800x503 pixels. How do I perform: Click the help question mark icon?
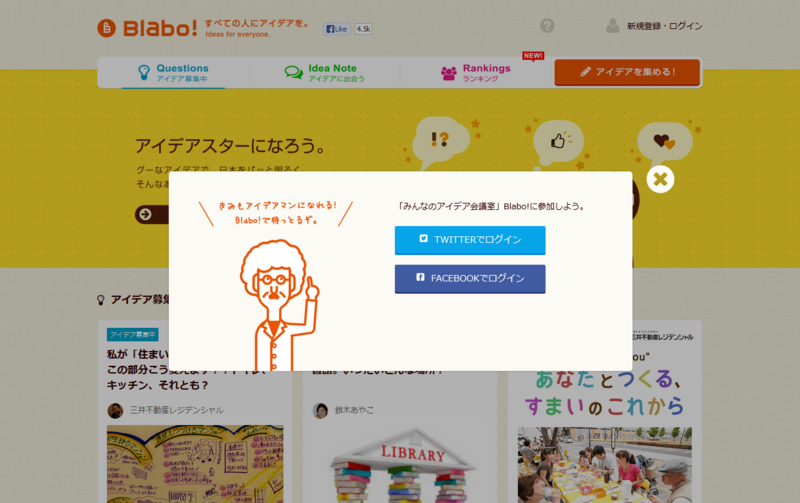coord(547,26)
